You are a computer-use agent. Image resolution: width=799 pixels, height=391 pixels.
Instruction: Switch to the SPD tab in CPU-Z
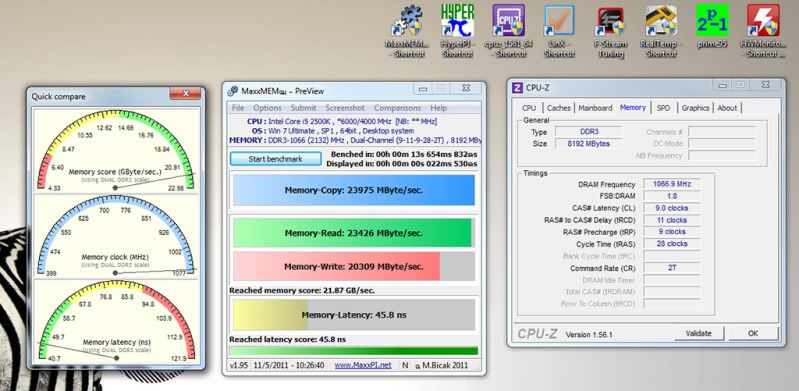coord(663,108)
